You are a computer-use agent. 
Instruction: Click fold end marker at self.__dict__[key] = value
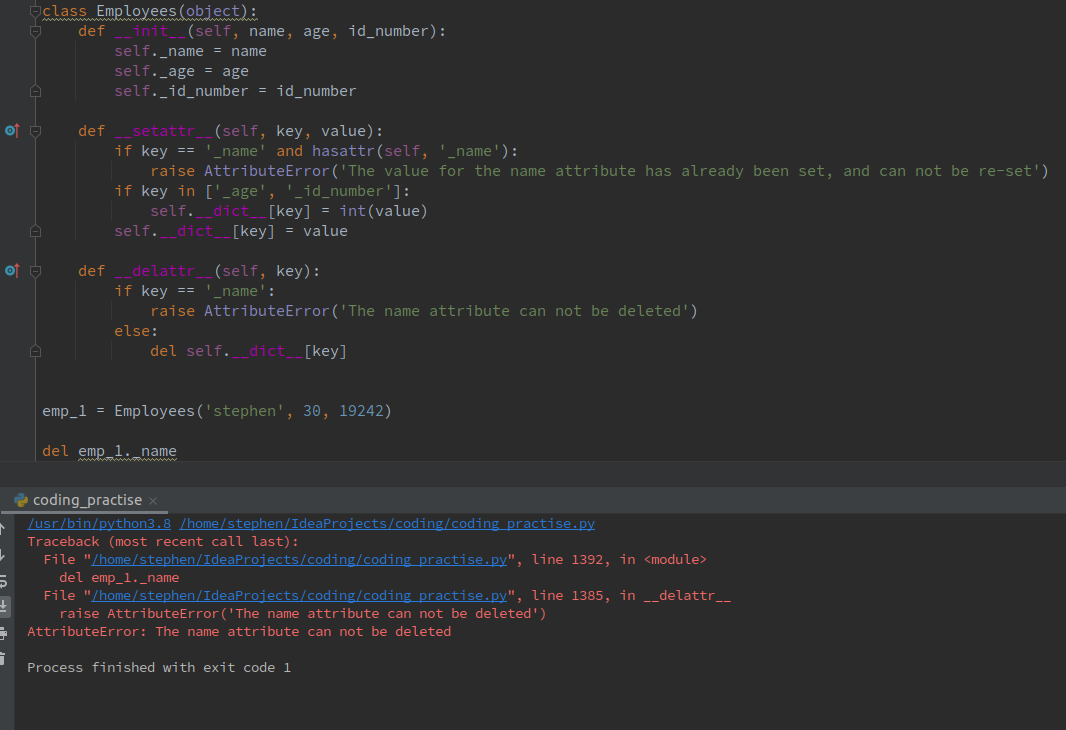35,231
